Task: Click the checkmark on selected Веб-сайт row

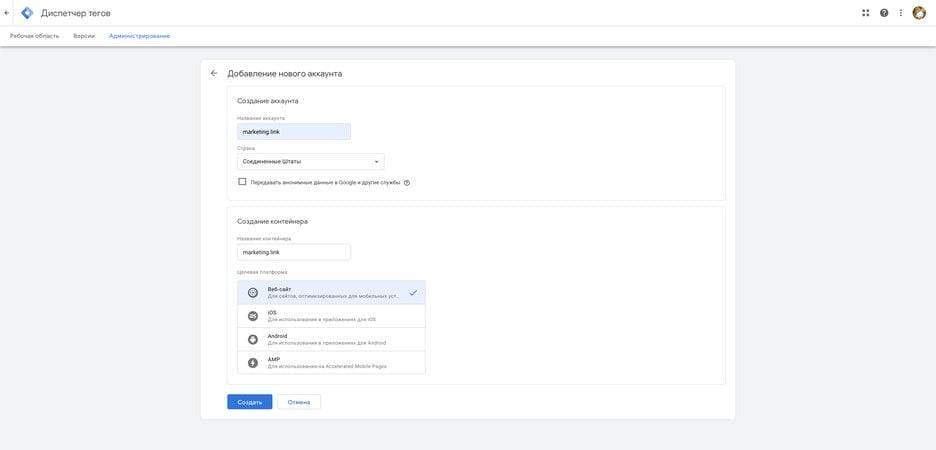Action: pyautogui.click(x=413, y=292)
